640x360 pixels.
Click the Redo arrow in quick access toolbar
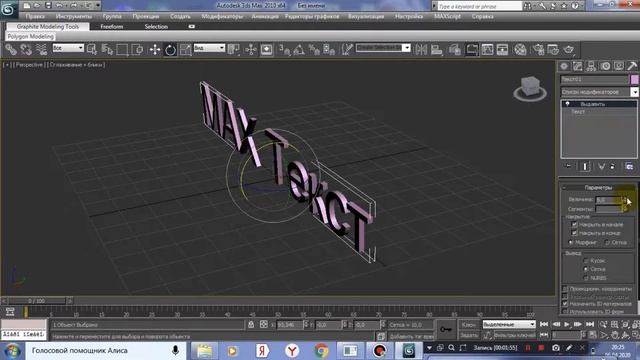[74, 6]
